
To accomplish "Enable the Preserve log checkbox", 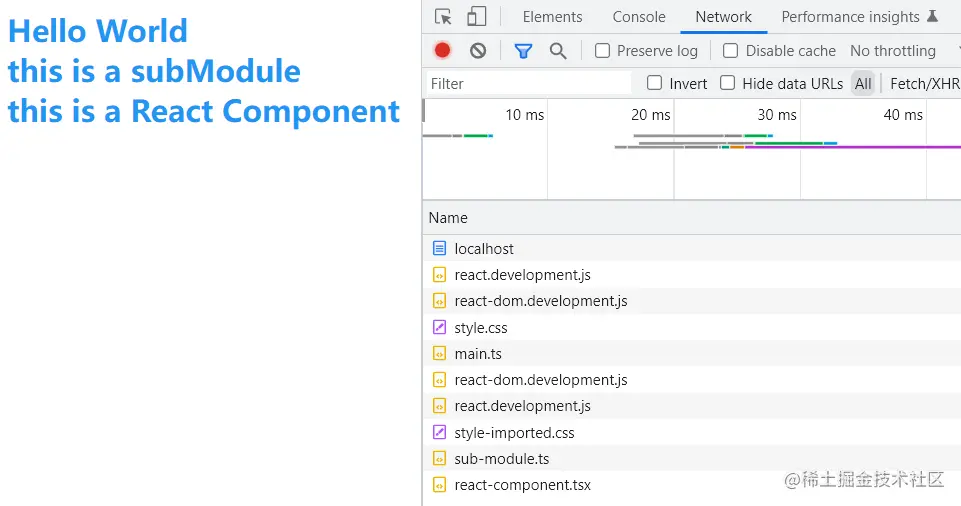I will 602,50.
